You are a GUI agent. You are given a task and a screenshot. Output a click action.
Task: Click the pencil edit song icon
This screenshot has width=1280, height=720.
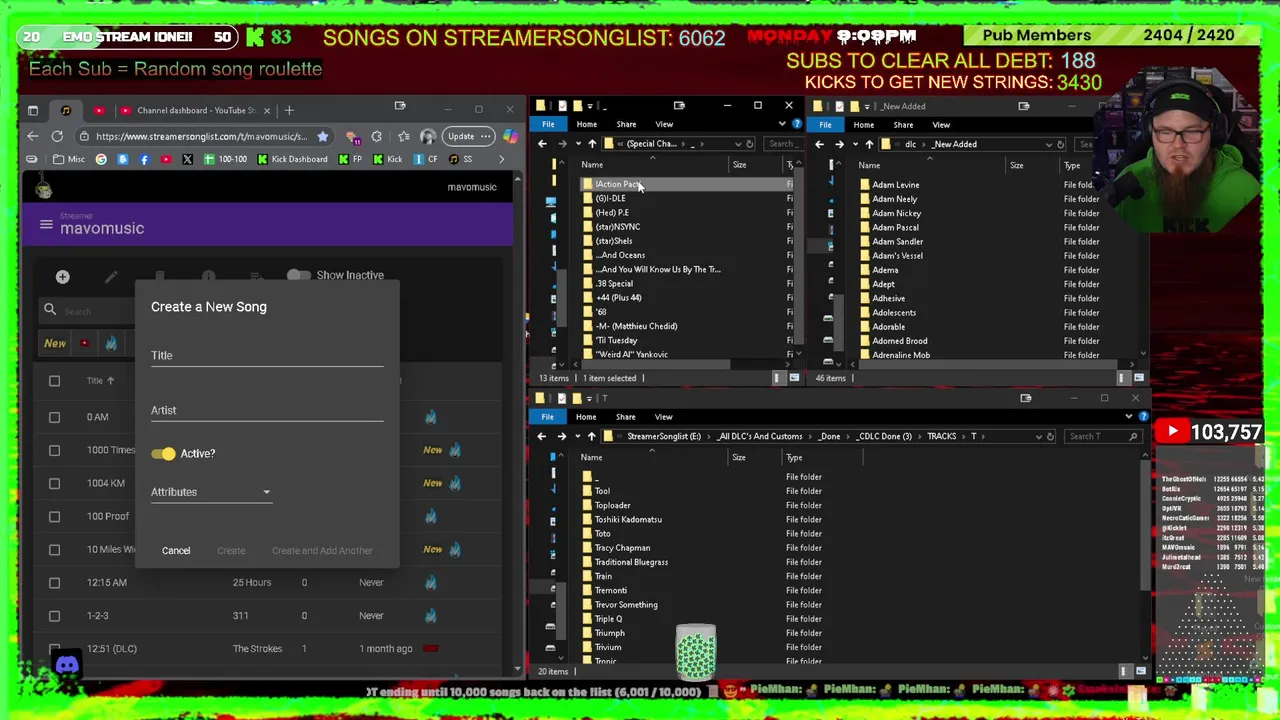[111, 277]
